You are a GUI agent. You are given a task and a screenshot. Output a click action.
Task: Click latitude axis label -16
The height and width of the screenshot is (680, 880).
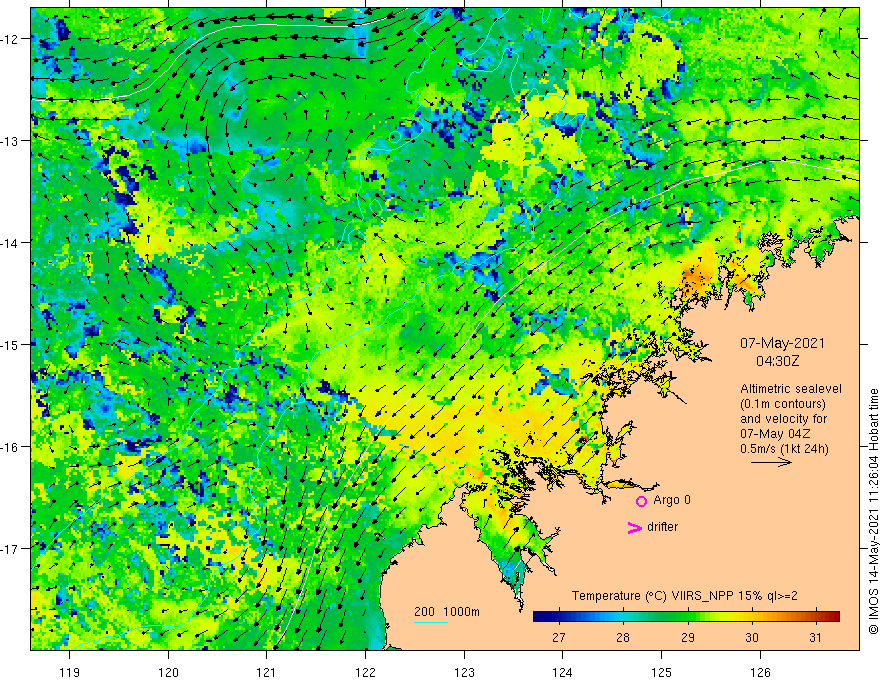point(11,447)
